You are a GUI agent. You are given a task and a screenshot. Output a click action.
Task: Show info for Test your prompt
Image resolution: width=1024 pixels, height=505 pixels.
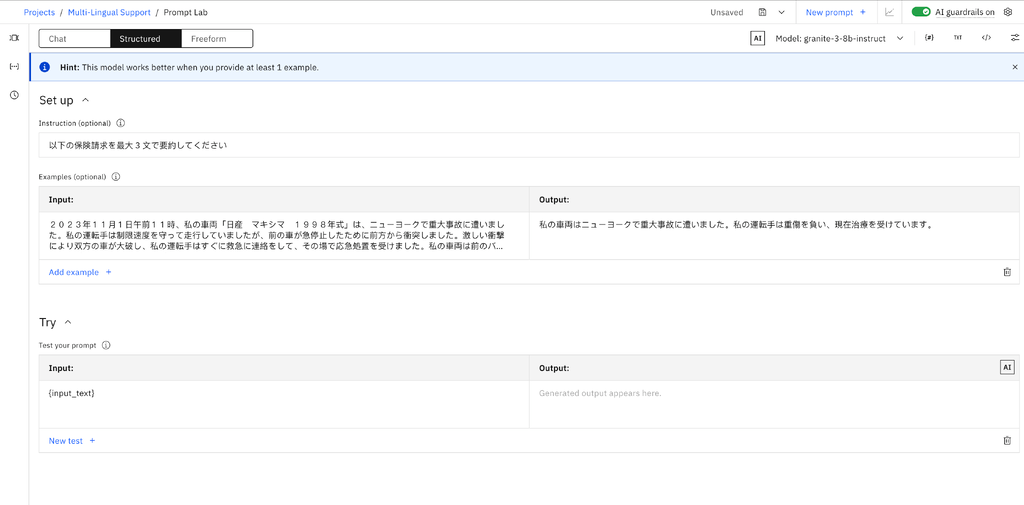coord(106,345)
